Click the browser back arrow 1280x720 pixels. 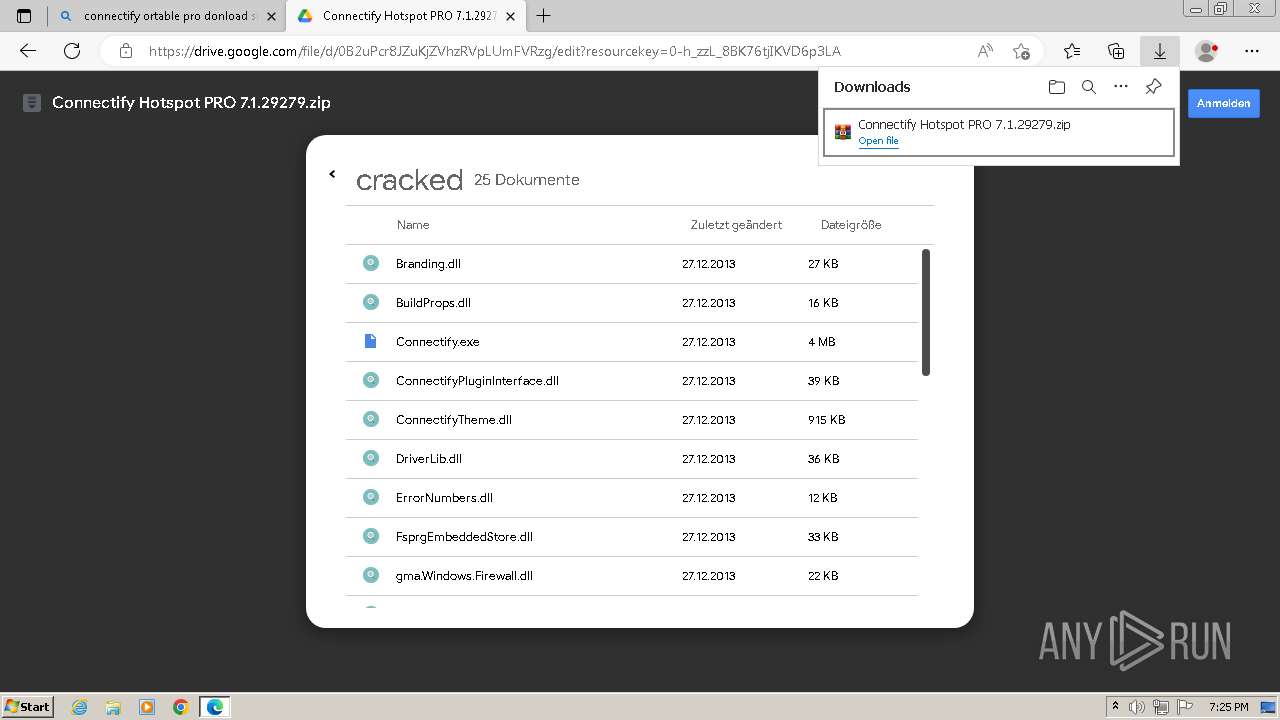[x=28, y=51]
